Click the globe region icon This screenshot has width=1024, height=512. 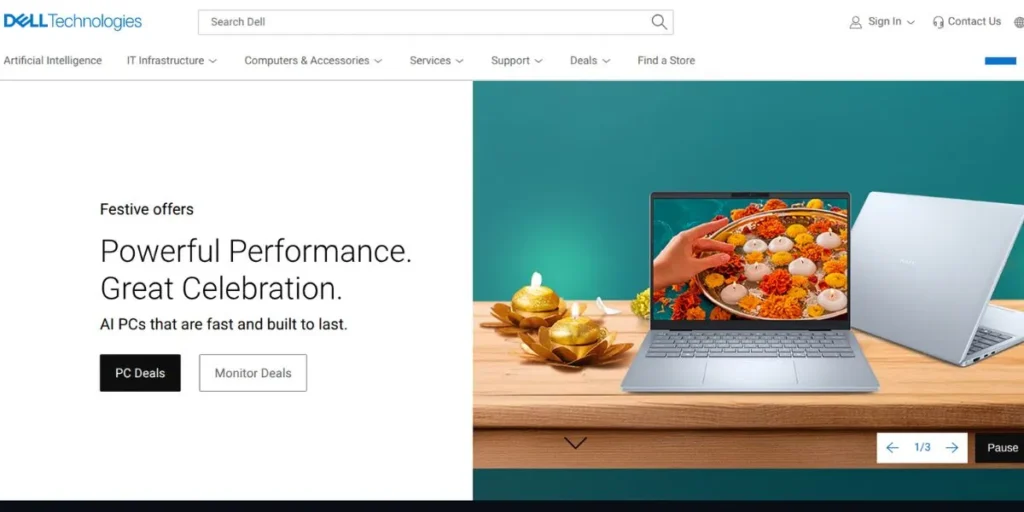pyautogui.click(x=1019, y=22)
